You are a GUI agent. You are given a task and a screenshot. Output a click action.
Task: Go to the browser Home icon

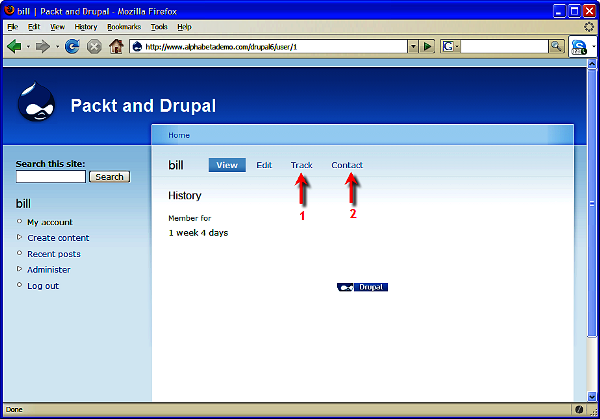(116, 47)
